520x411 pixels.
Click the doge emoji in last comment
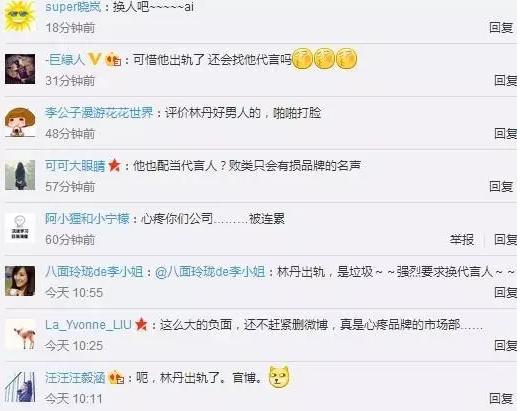click(x=279, y=377)
